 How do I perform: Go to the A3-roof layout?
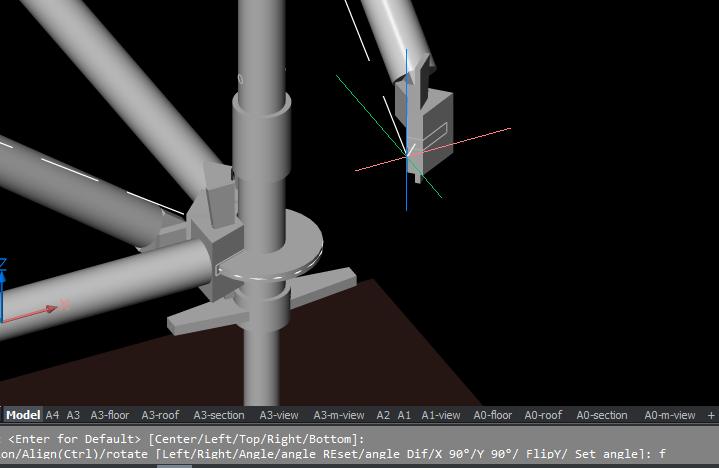[160, 415]
